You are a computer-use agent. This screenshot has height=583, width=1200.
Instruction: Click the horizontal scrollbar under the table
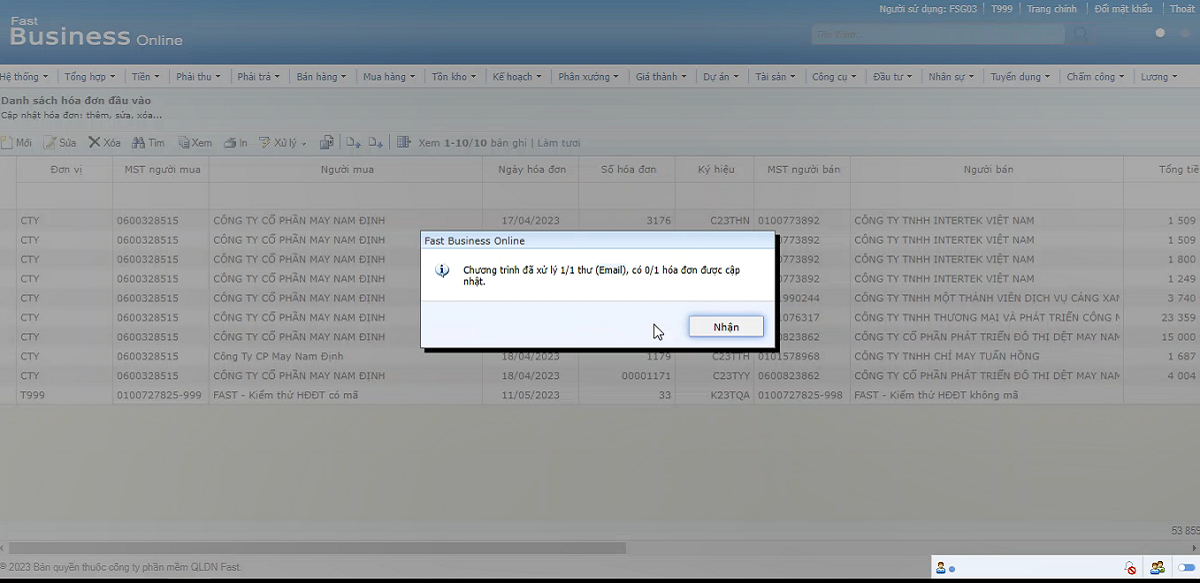tap(315, 548)
